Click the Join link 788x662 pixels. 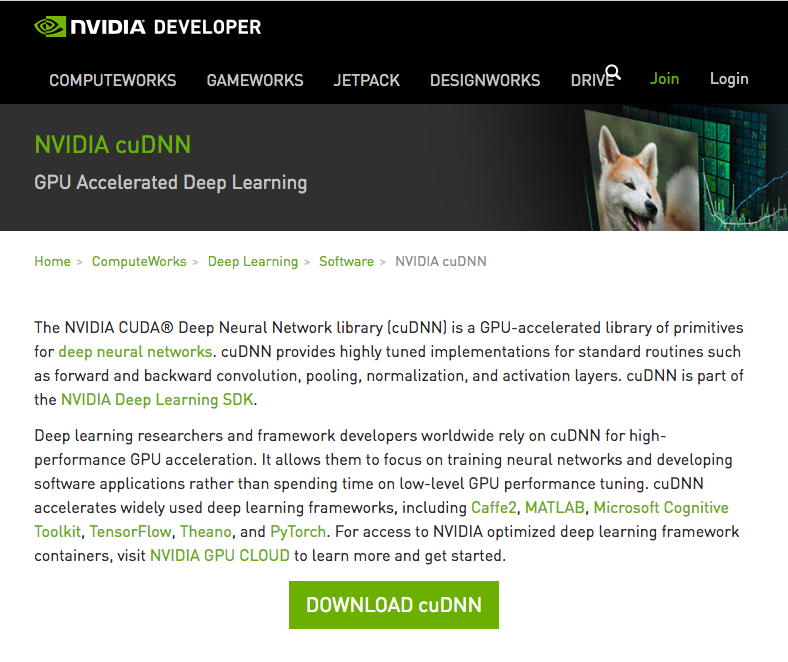point(664,78)
